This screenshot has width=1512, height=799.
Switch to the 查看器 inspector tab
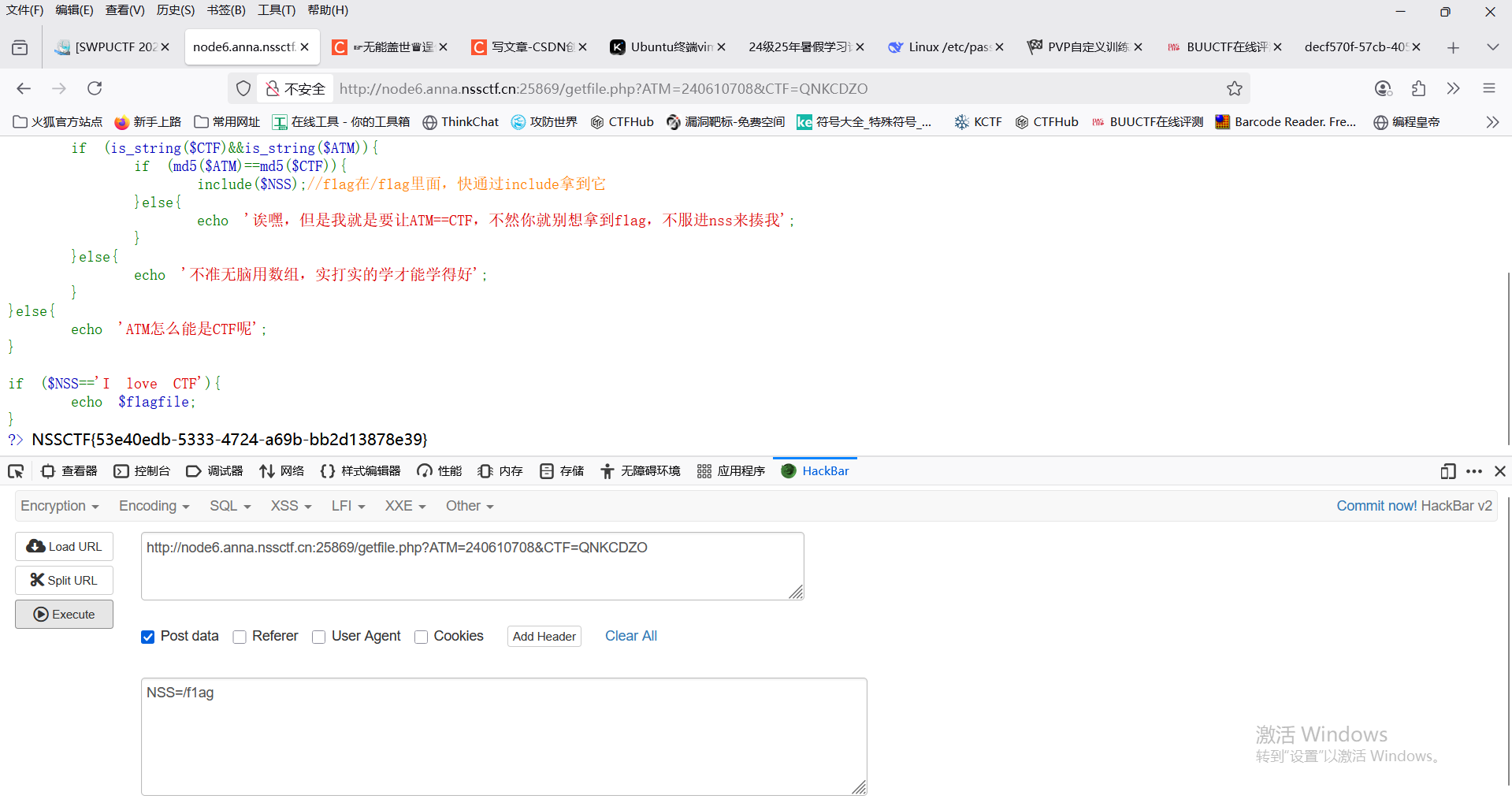[x=69, y=471]
